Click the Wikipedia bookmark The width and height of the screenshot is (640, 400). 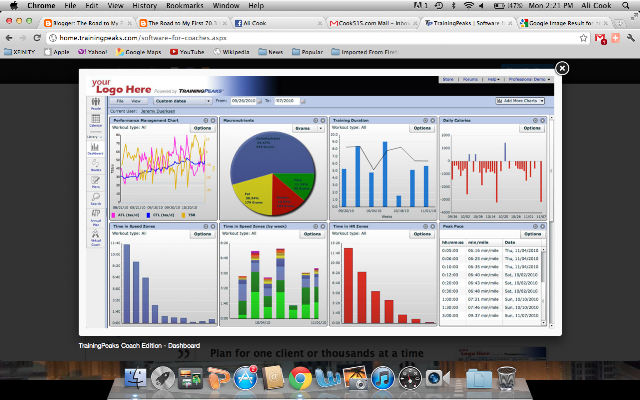click(x=231, y=52)
